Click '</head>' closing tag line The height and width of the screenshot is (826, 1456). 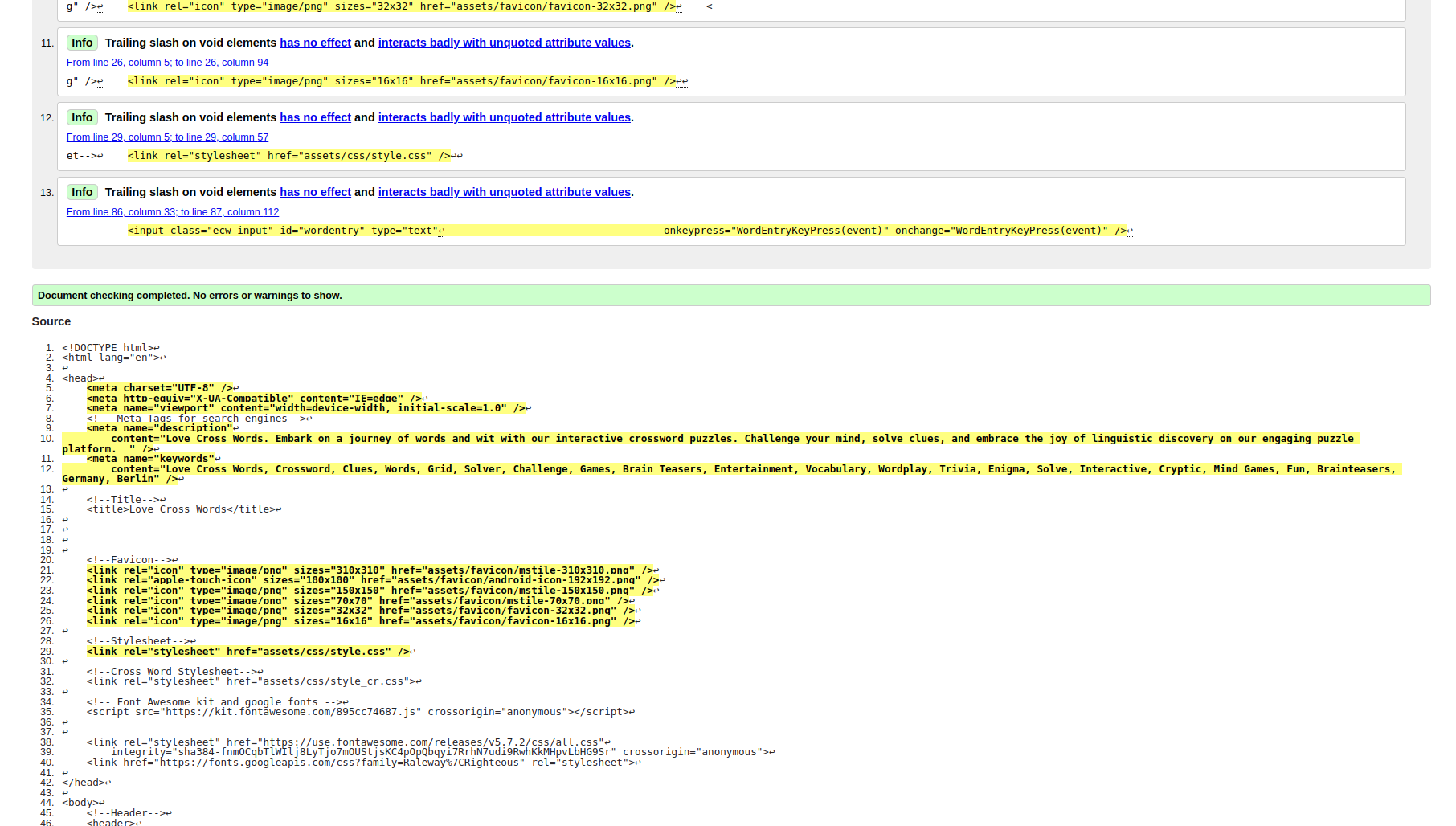click(86, 783)
